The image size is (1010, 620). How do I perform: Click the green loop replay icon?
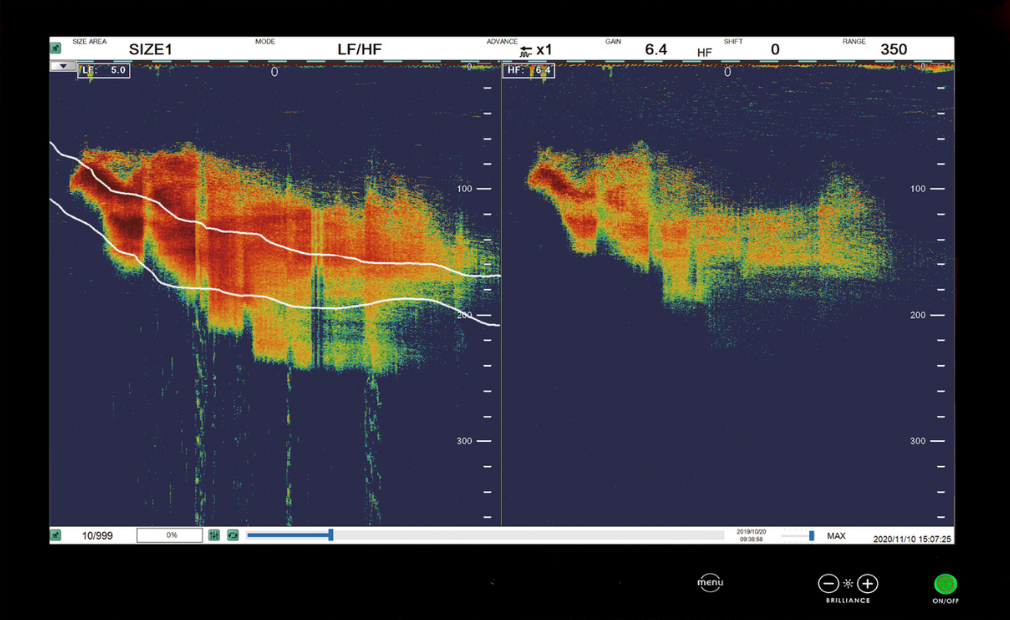pyautogui.click(x=233, y=536)
